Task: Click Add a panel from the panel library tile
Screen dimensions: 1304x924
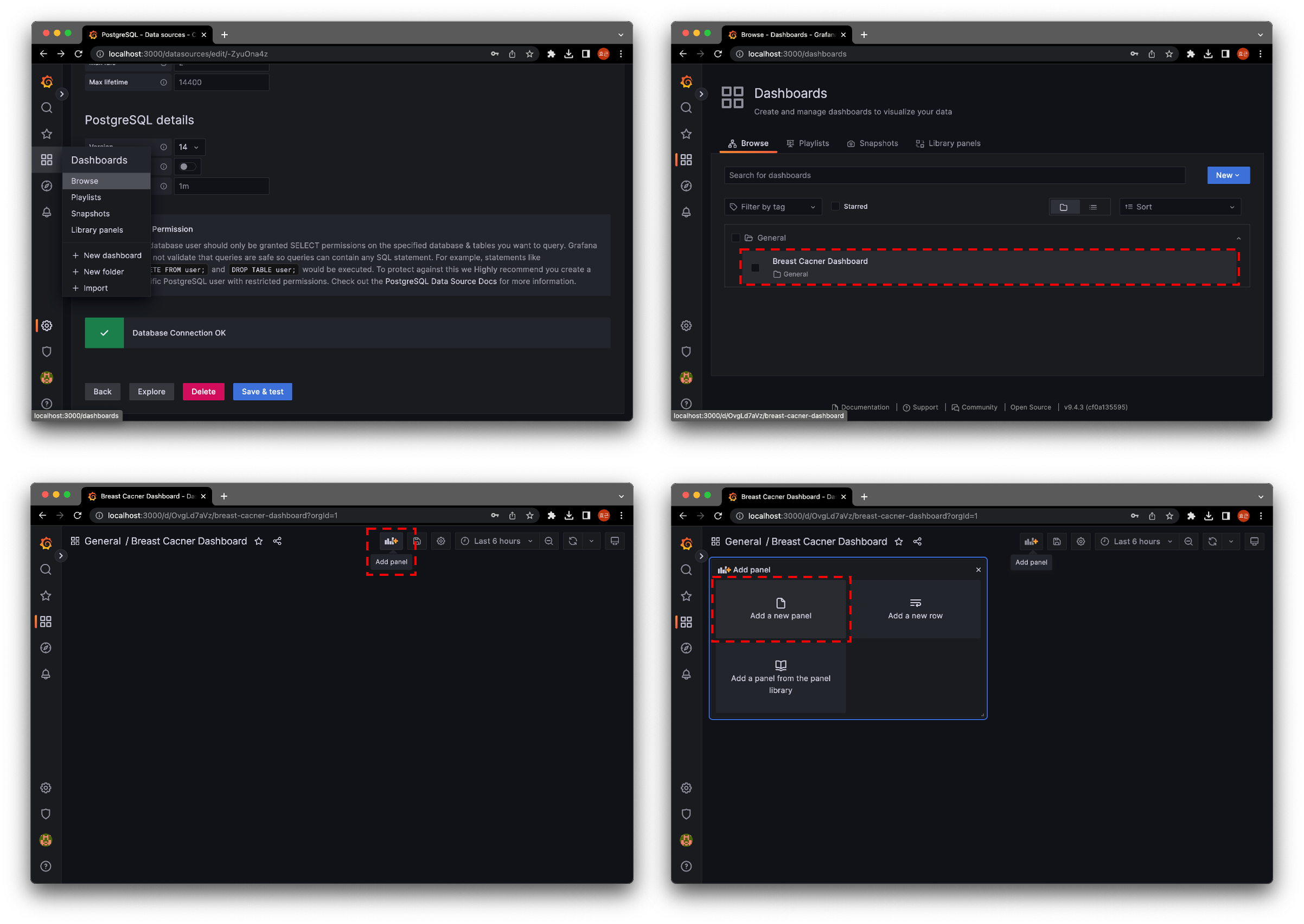Action: coord(781,678)
